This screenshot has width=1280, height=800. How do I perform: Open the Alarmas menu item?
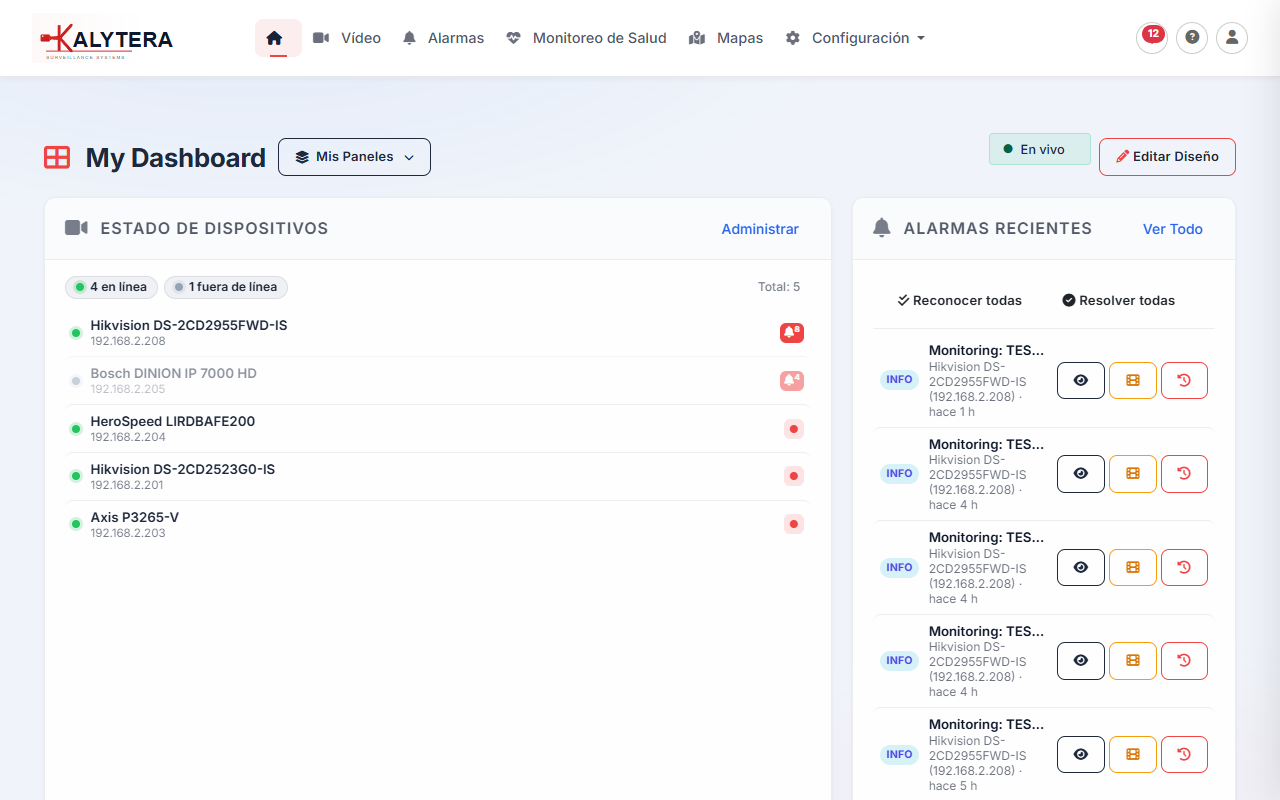[443, 38]
